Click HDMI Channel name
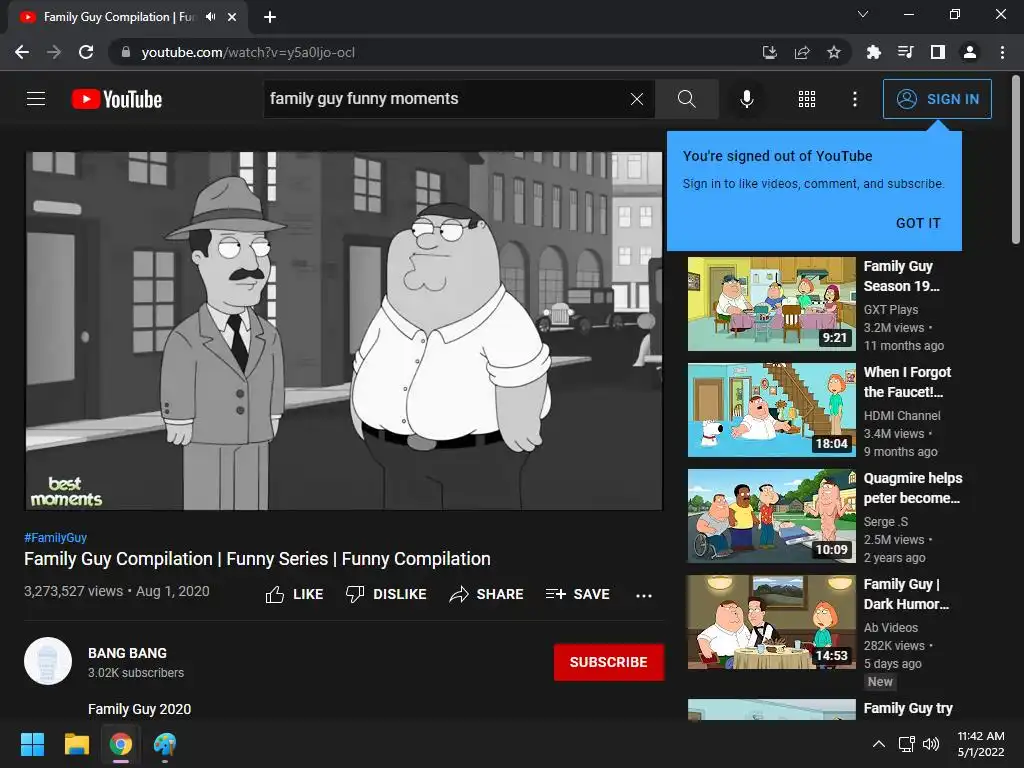 click(902, 415)
